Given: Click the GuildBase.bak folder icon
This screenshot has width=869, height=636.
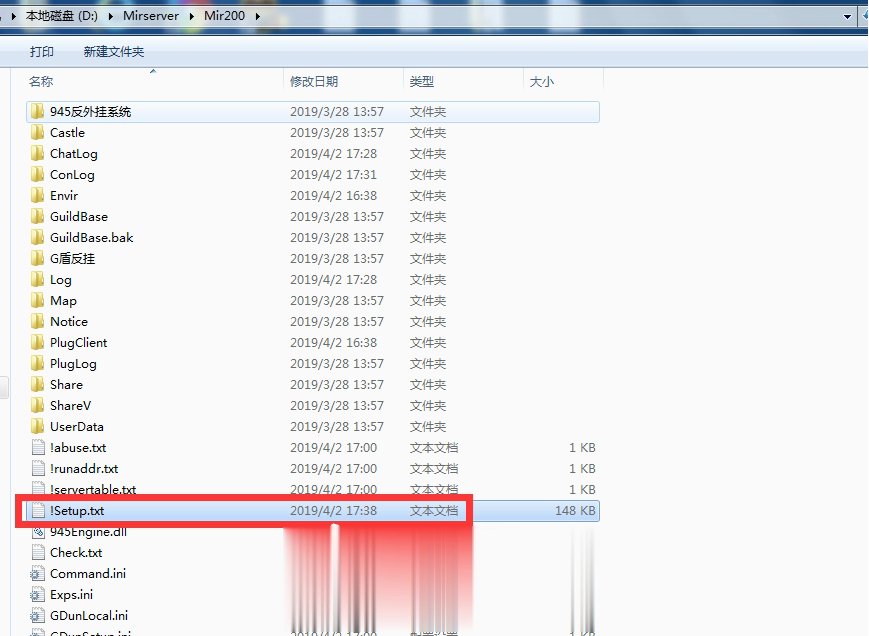Looking at the screenshot, I should coord(37,238).
